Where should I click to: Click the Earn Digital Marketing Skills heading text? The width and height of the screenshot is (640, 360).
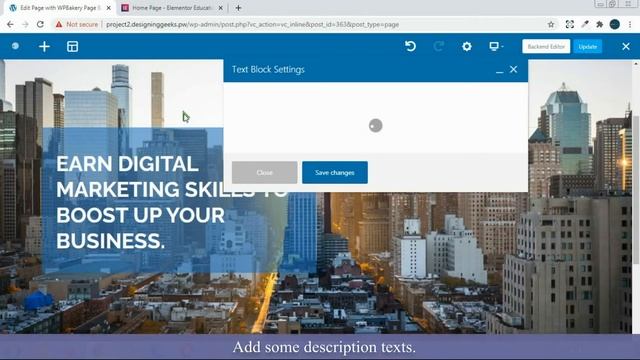(171, 202)
